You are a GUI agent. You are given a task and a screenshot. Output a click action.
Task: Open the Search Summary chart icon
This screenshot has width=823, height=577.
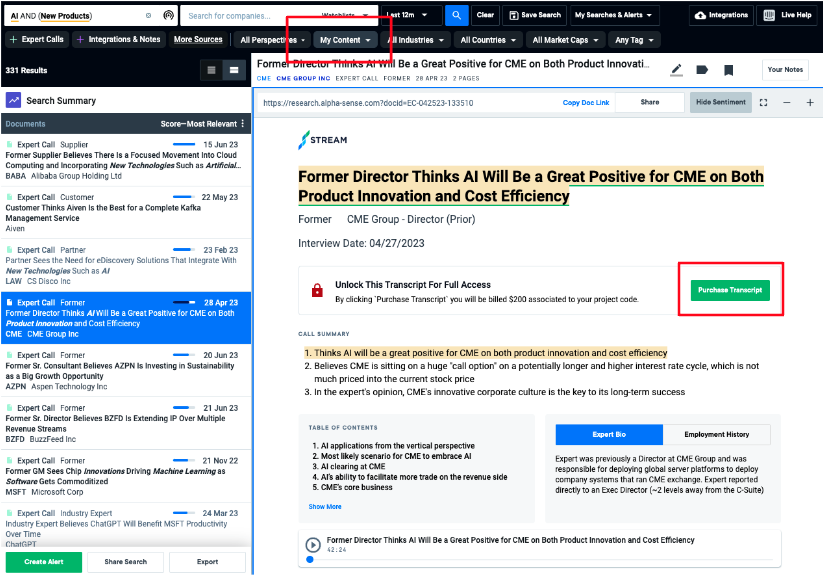[13, 100]
